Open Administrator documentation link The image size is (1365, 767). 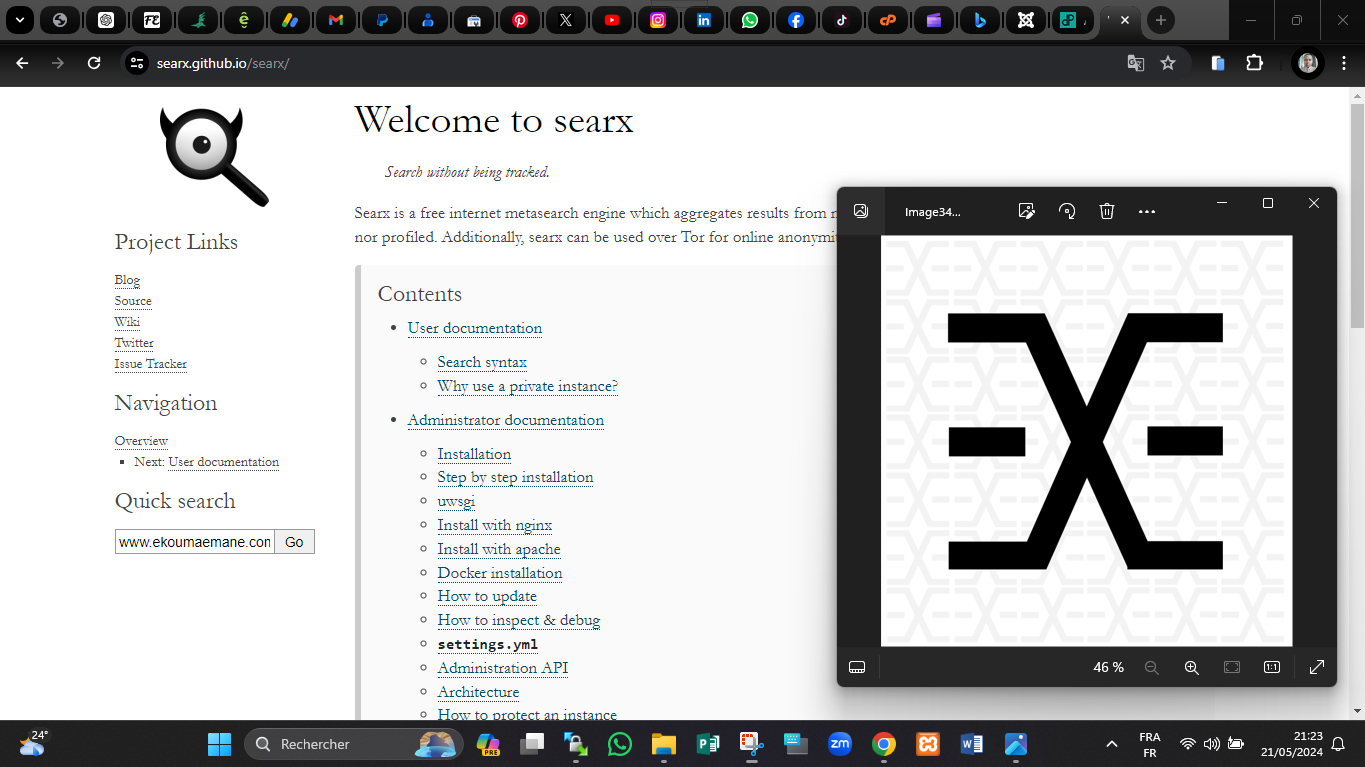[x=505, y=420]
